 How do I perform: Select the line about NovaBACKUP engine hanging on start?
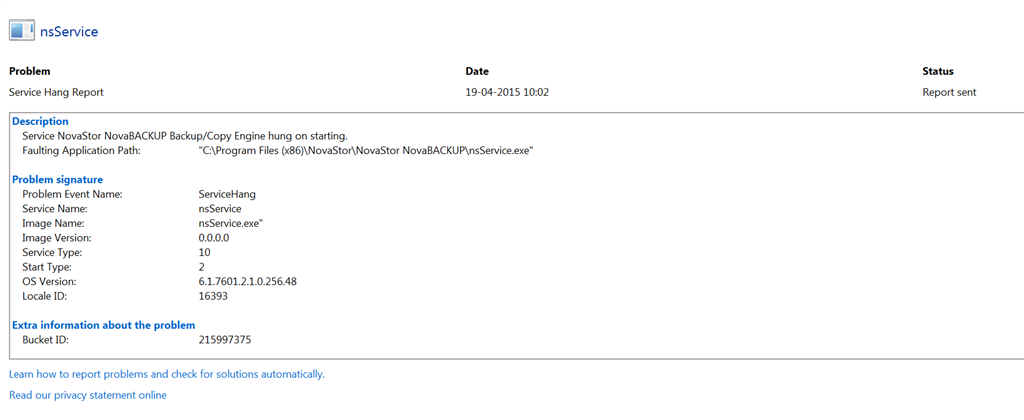coord(185,137)
